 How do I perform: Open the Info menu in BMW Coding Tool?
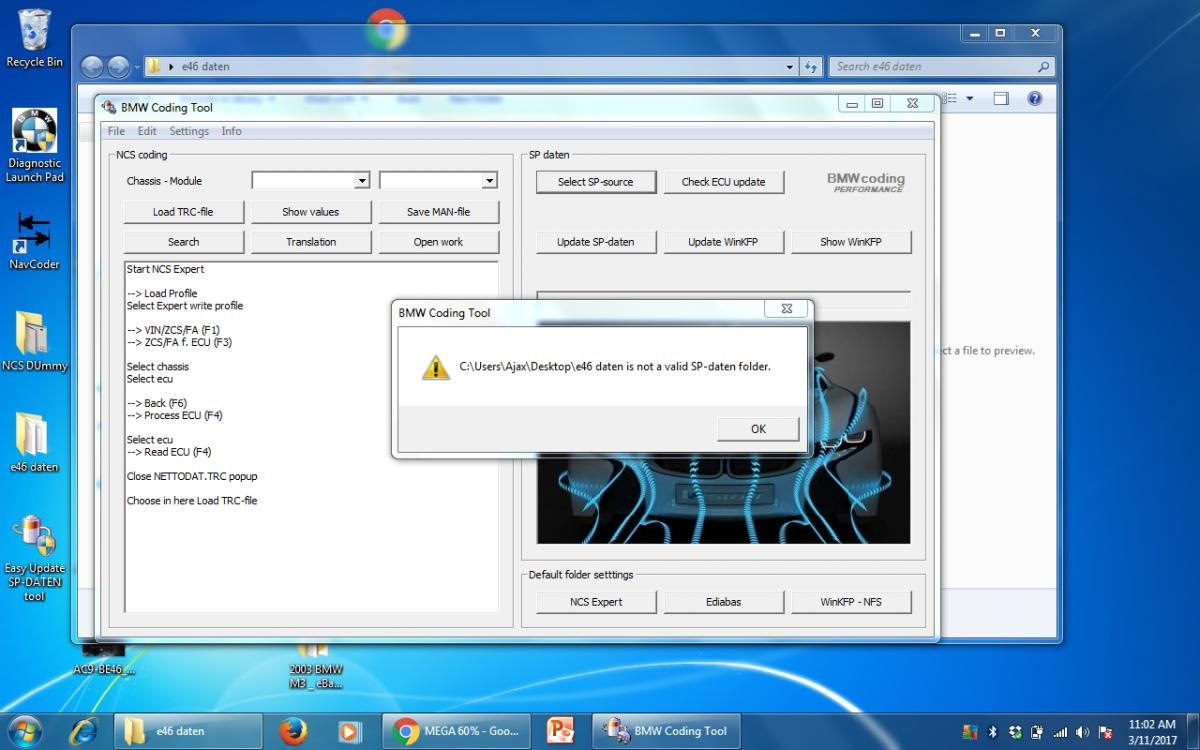pyautogui.click(x=231, y=131)
